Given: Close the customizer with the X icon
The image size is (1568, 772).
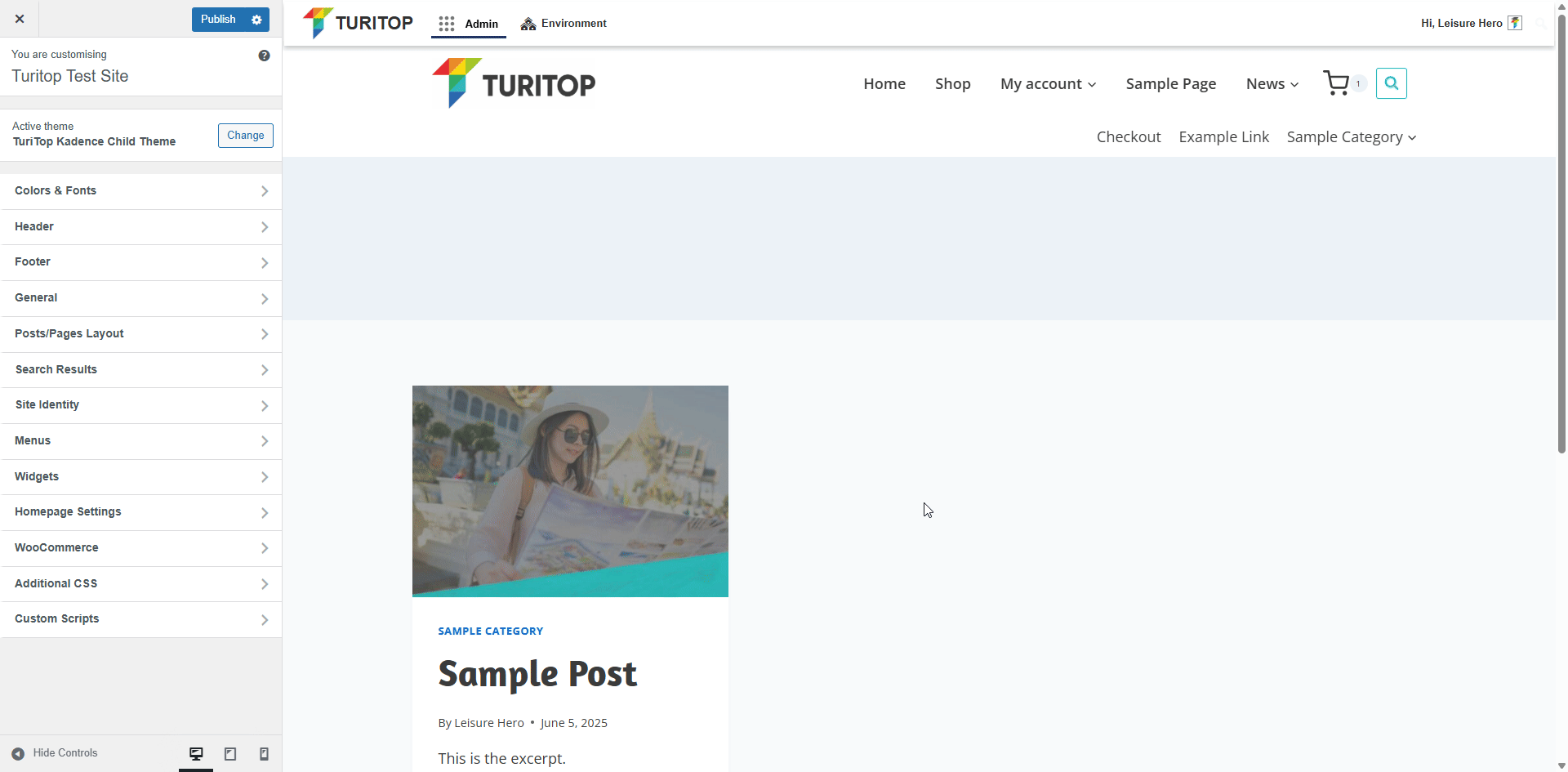Looking at the screenshot, I should 20,19.
